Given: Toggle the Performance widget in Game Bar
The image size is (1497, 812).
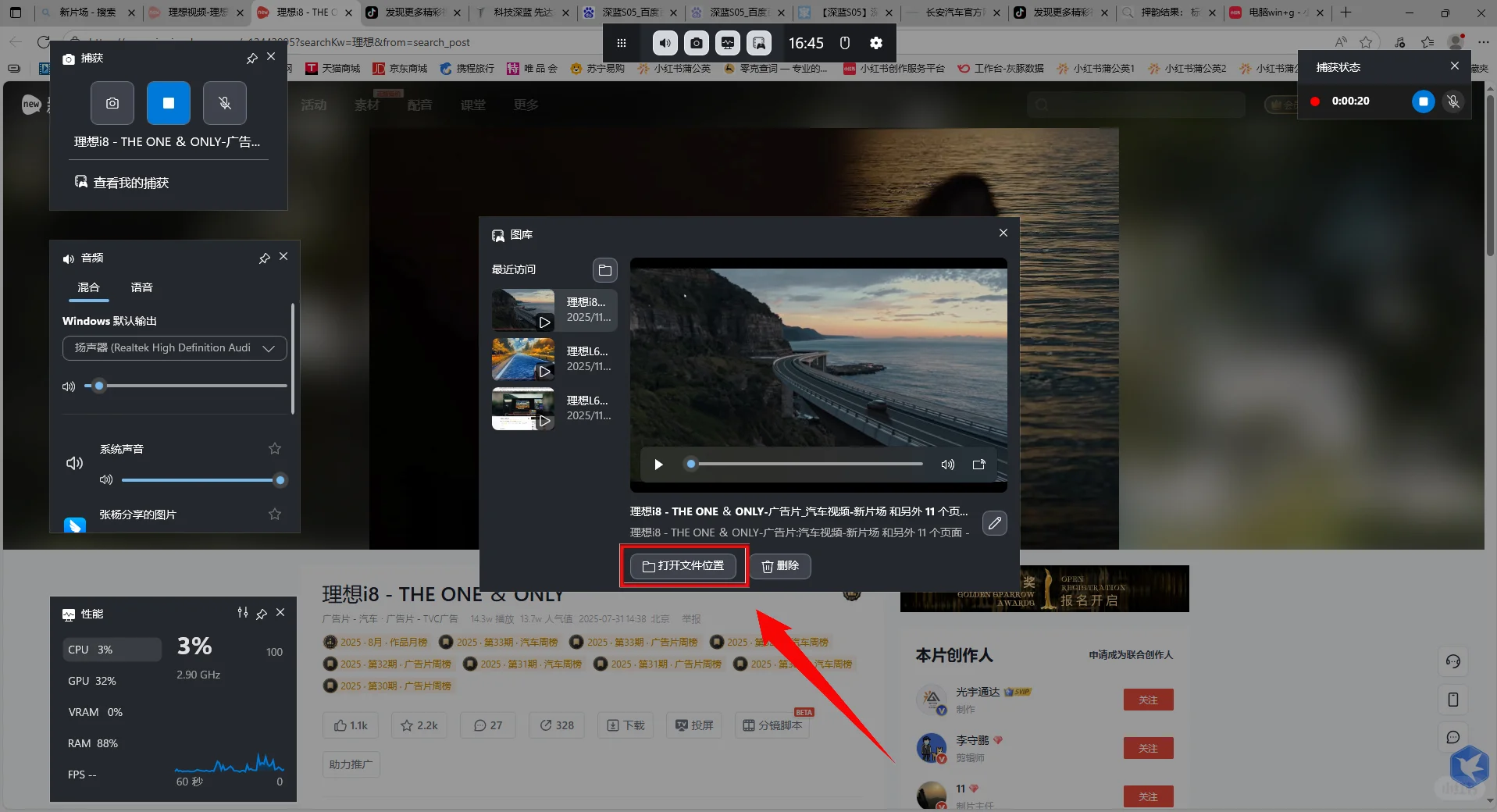Looking at the screenshot, I should point(728,43).
